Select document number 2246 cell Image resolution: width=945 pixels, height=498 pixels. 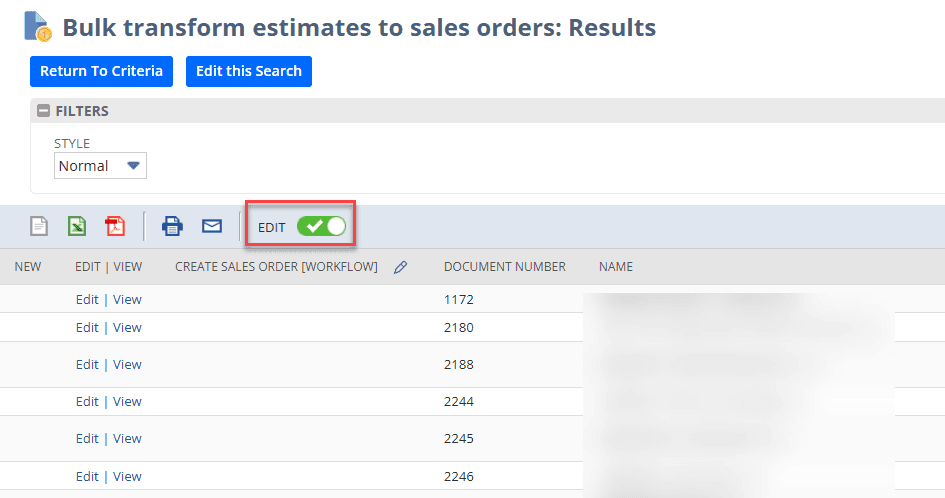(459, 476)
